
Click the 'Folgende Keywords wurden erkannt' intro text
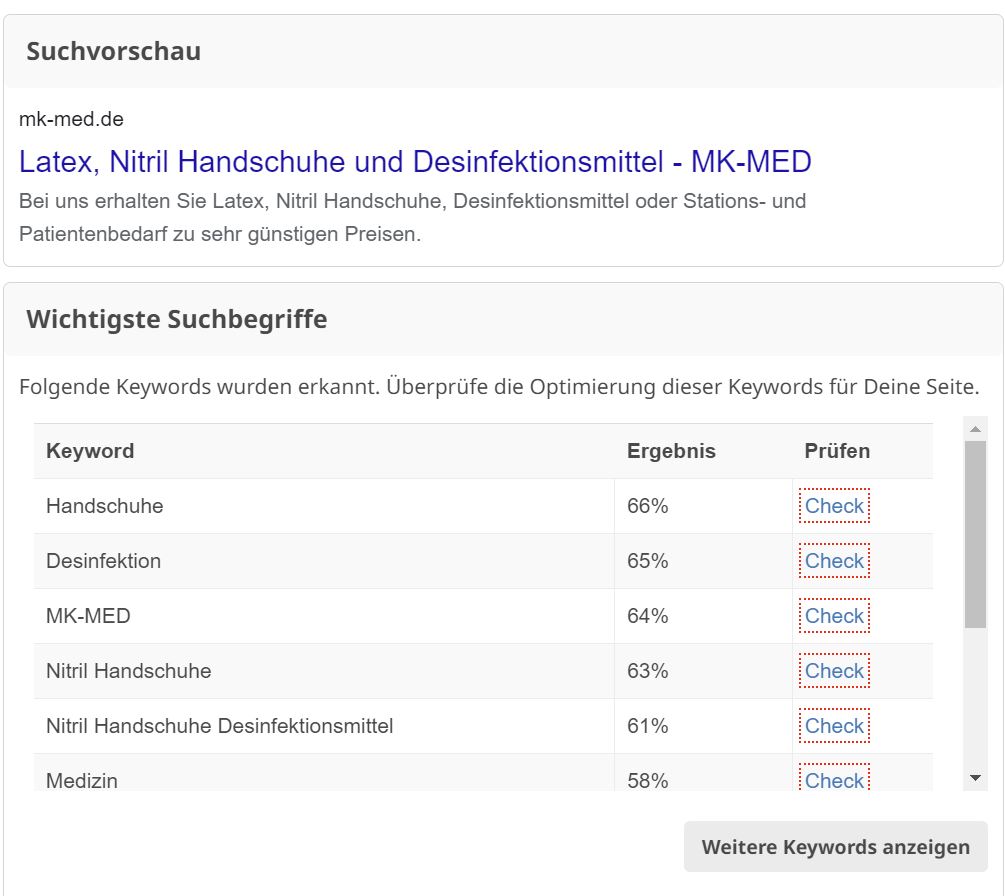499,387
